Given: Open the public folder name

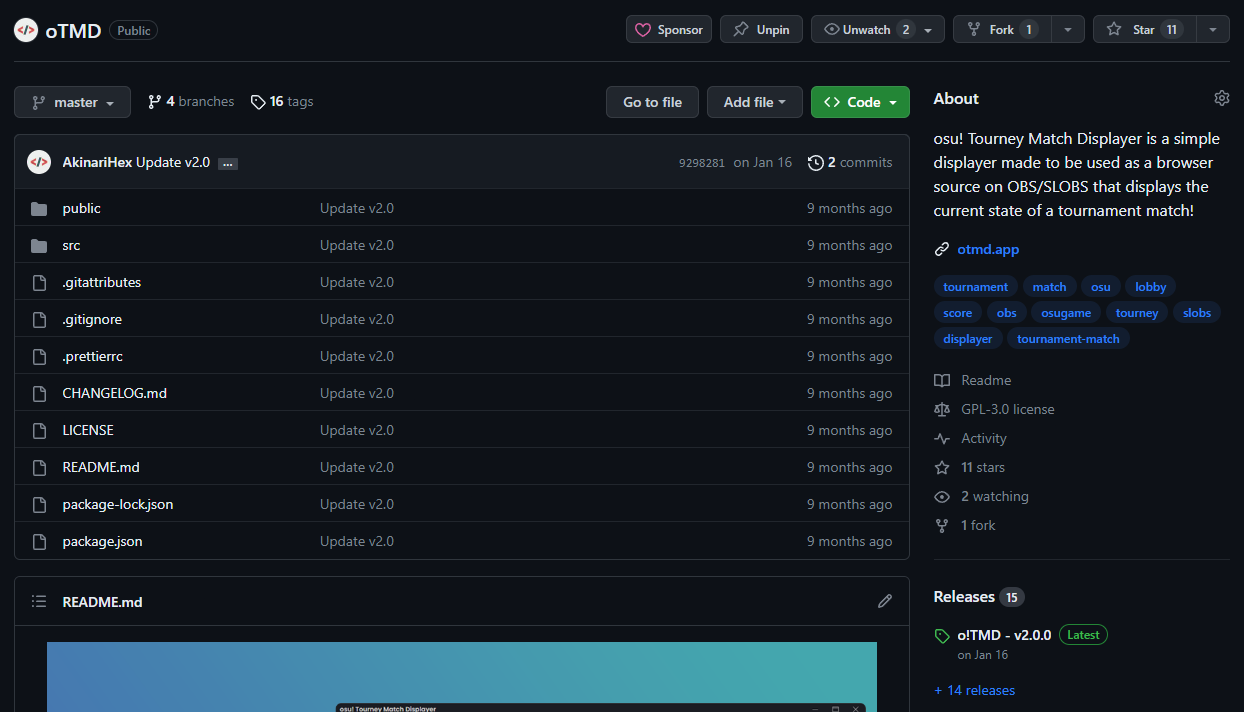Looking at the screenshot, I should 82,208.
